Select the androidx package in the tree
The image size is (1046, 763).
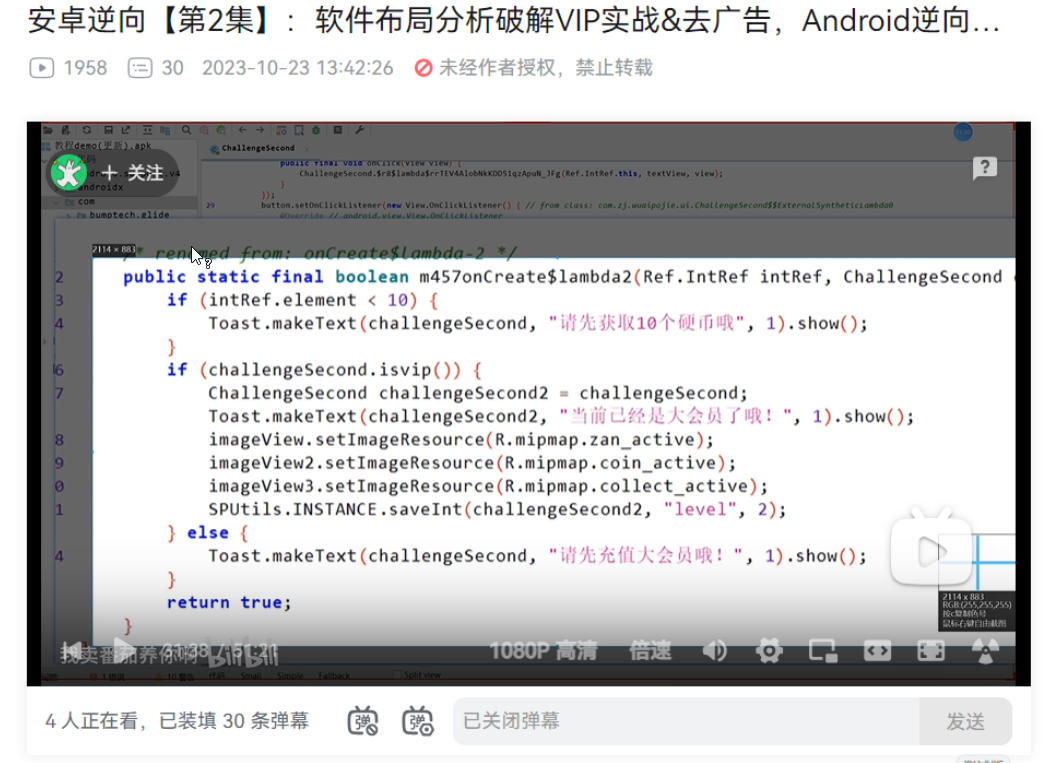(x=100, y=187)
